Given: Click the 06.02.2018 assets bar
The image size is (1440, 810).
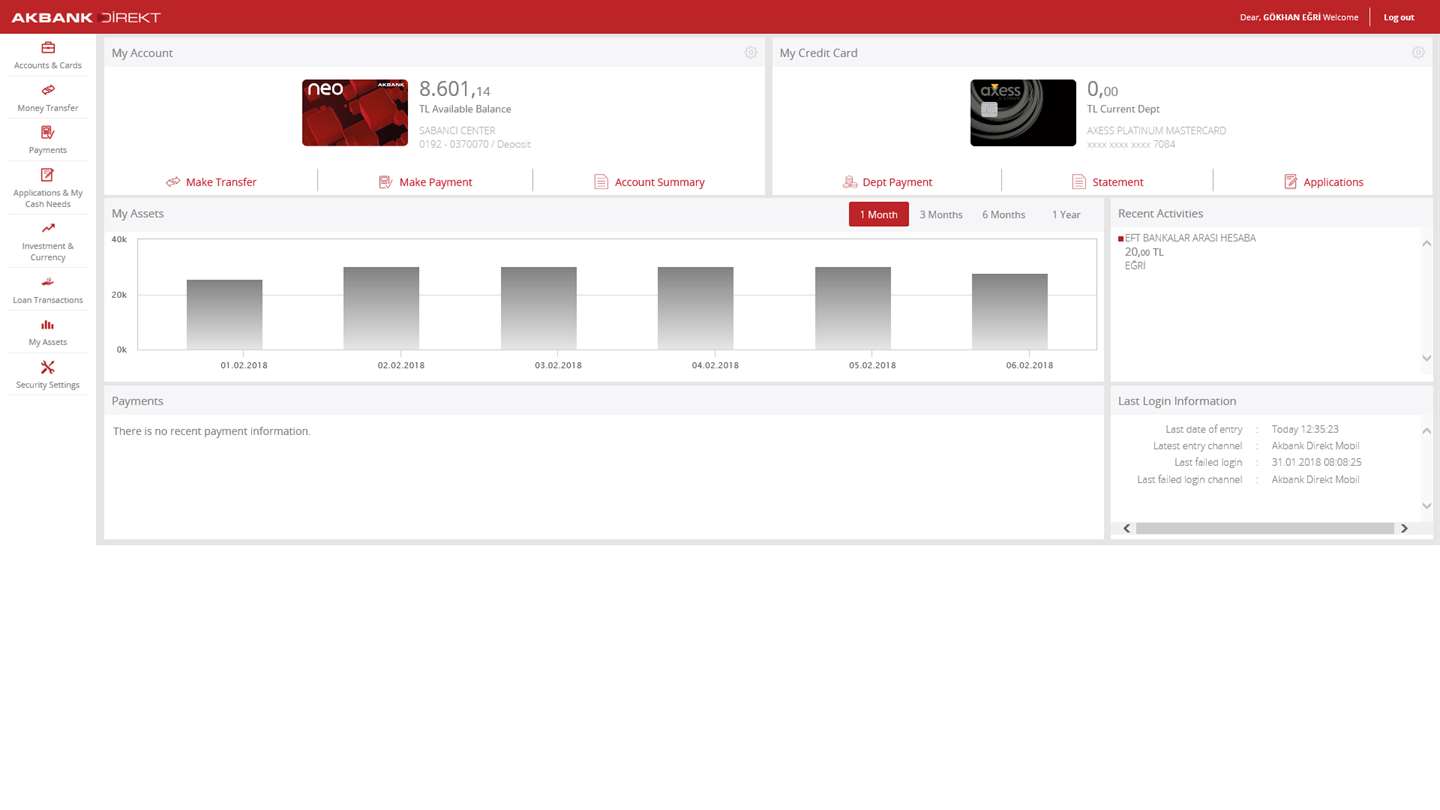Looking at the screenshot, I should tap(1010, 312).
